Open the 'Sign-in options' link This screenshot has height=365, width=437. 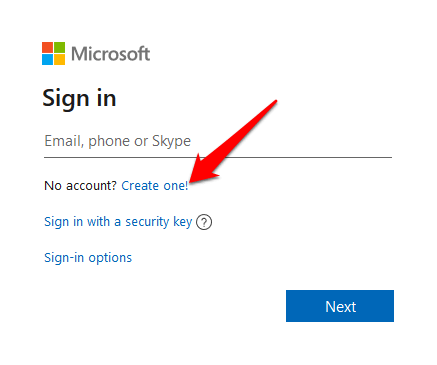coord(88,258)
